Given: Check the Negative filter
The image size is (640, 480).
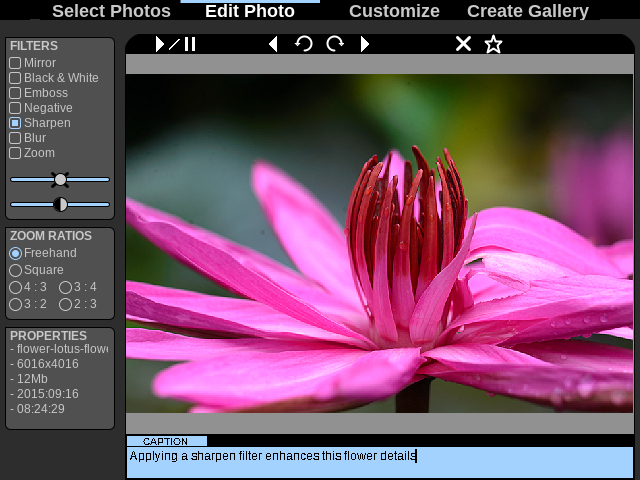Looking at the screenshot, I should (x=15, y=108).
